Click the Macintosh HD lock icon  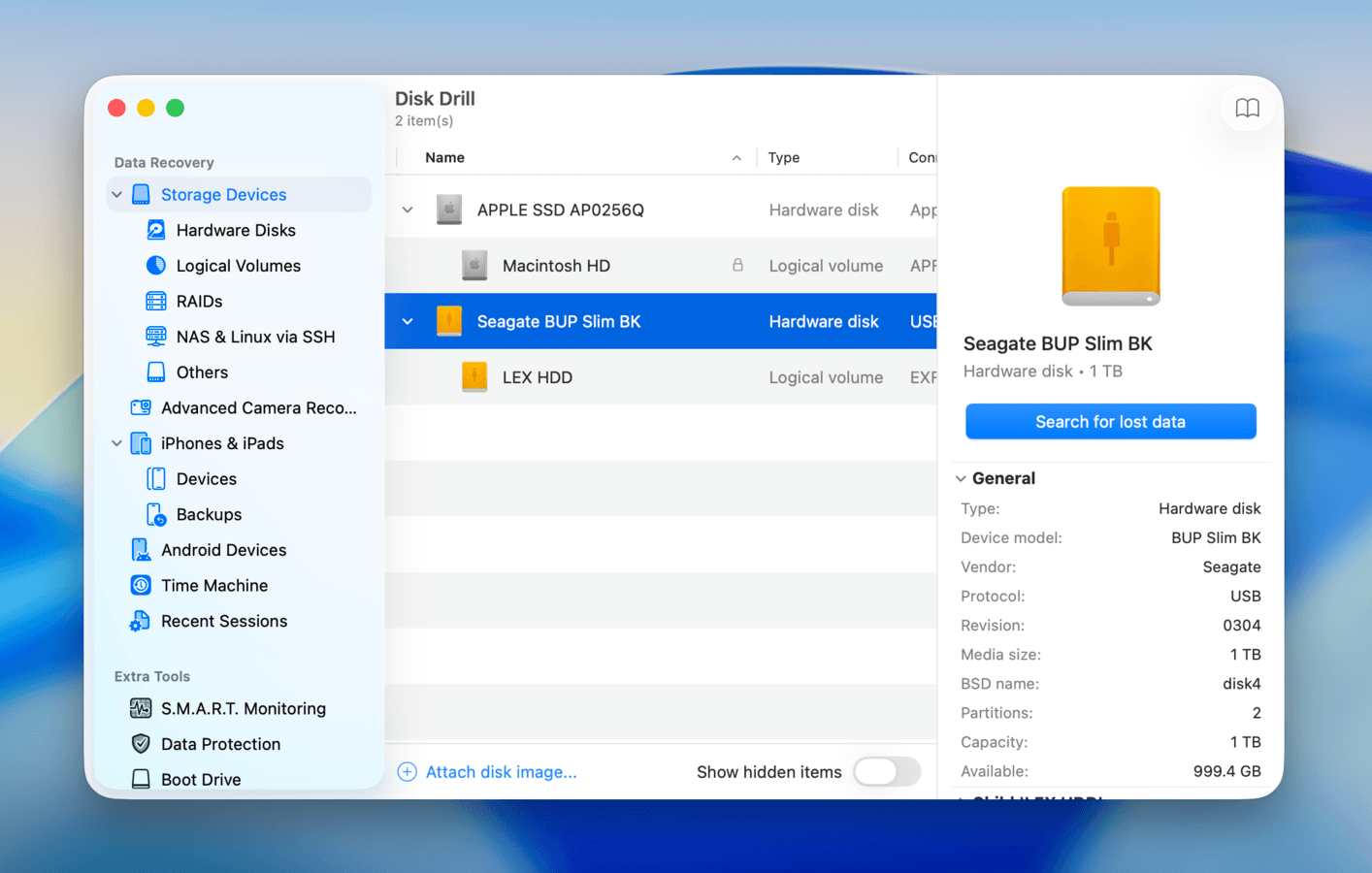point(737,265)
